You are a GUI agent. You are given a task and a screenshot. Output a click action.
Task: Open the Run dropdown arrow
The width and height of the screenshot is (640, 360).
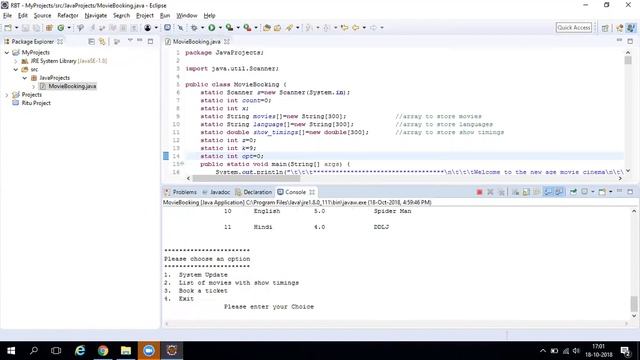pyautogui.click(x=220, y=28)
